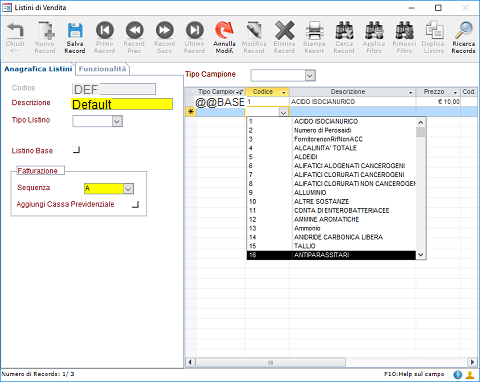Select the Anagrafica Listini tab
480x382 pixels.
tap(38, 69)
